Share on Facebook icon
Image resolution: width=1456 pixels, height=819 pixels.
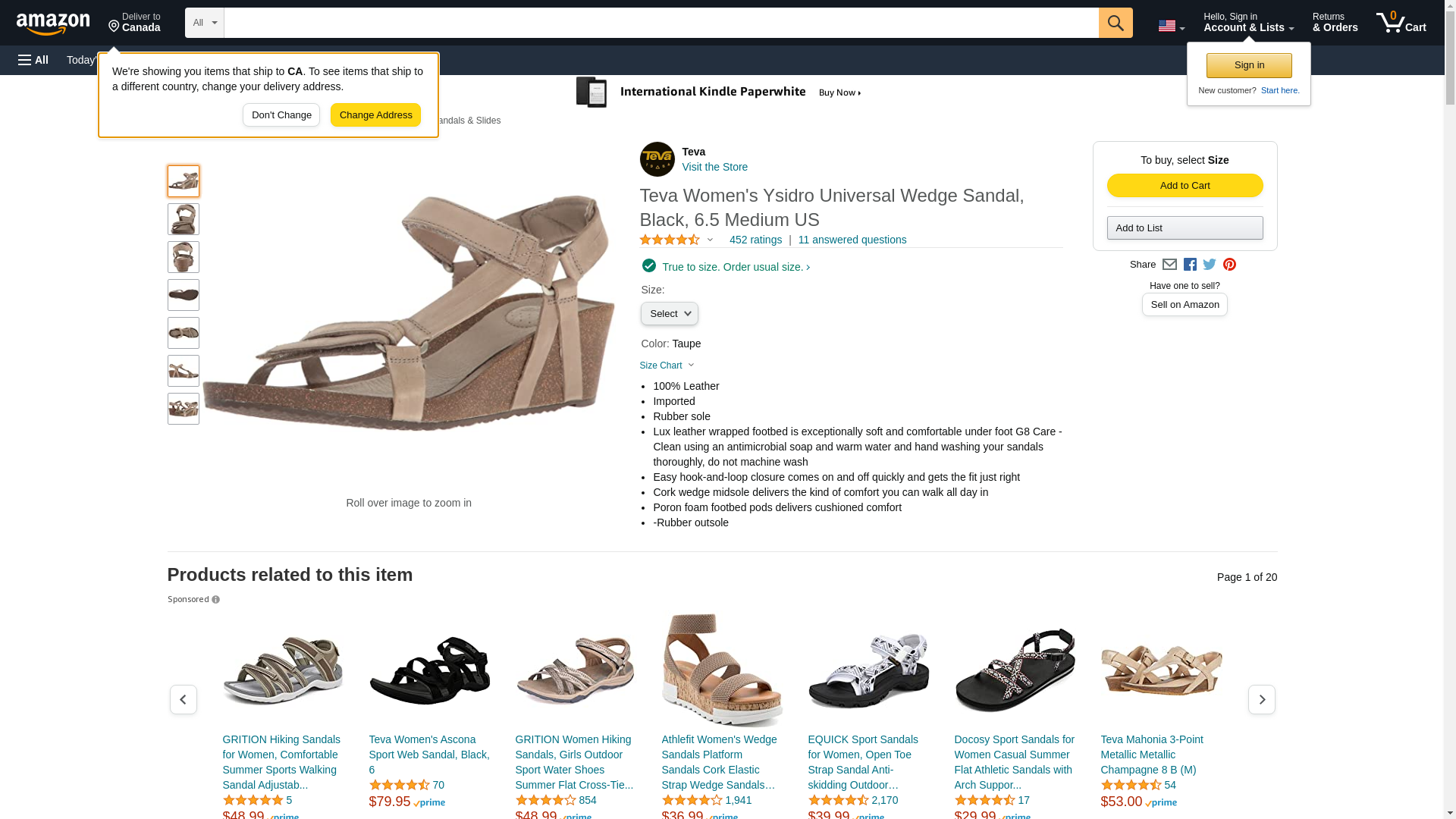(x=1190, y=265)
